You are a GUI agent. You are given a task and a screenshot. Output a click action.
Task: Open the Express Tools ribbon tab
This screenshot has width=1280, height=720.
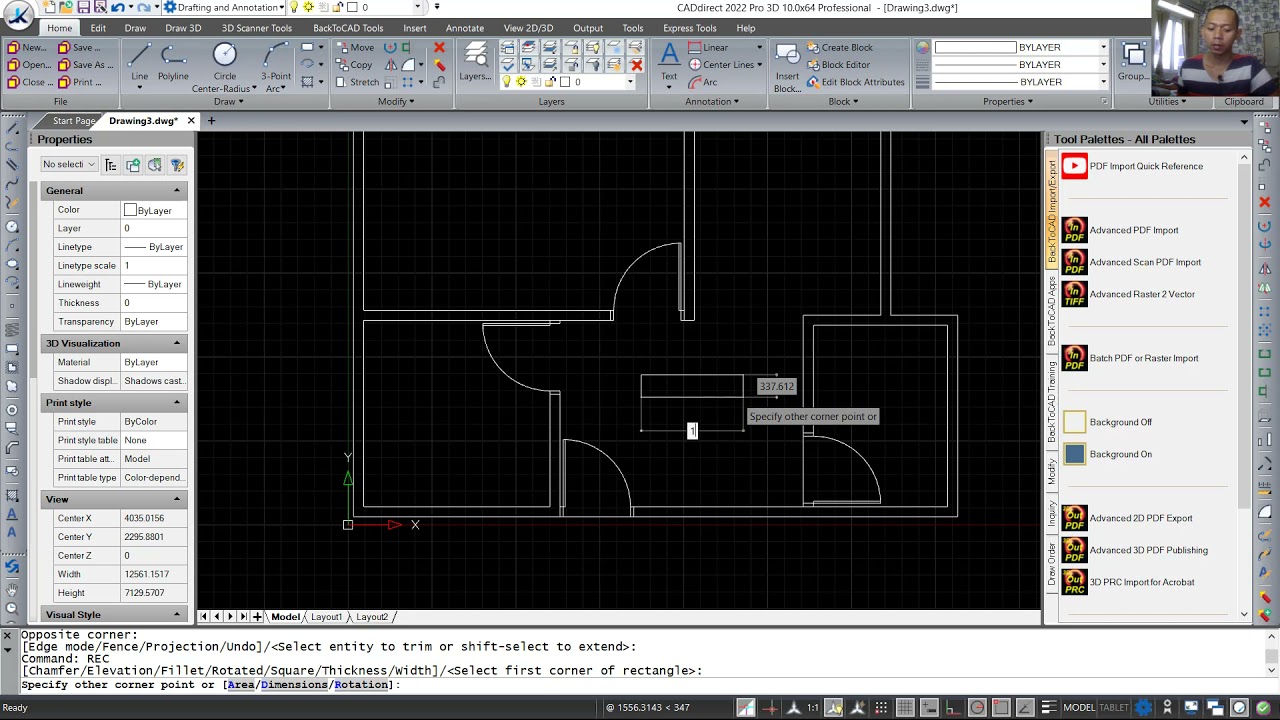point(690,28)
